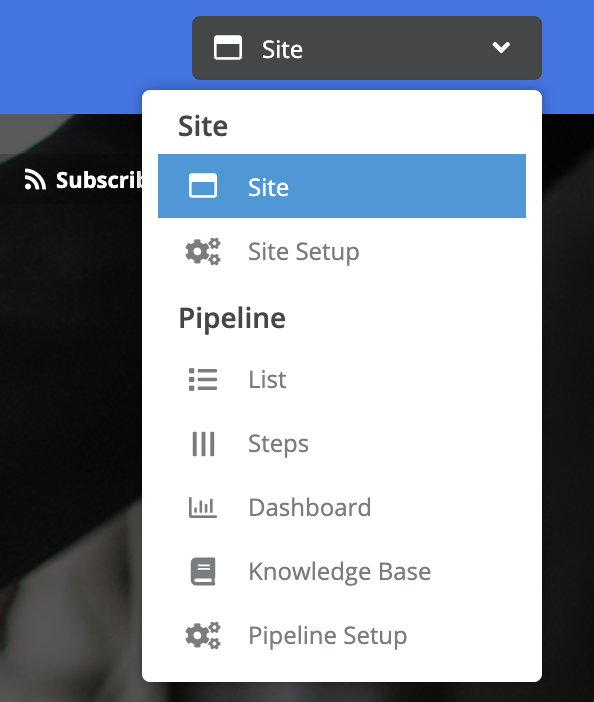Click the three vertical bars Steps icon
The width and height of the screenshot is (594, 702).
coord(203,444)
